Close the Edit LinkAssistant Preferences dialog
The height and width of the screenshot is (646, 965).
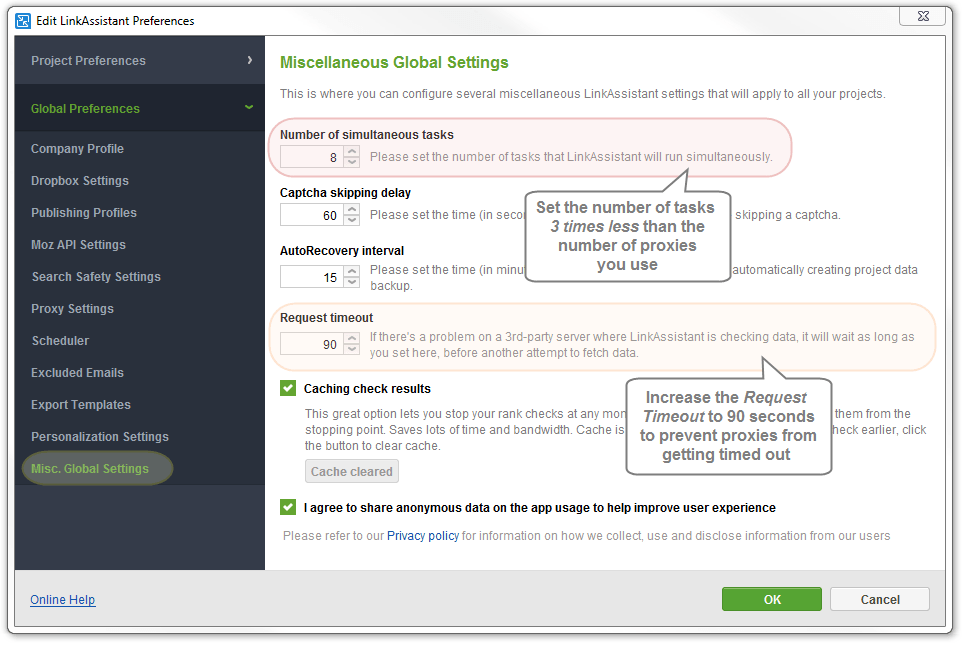(923, 17)
